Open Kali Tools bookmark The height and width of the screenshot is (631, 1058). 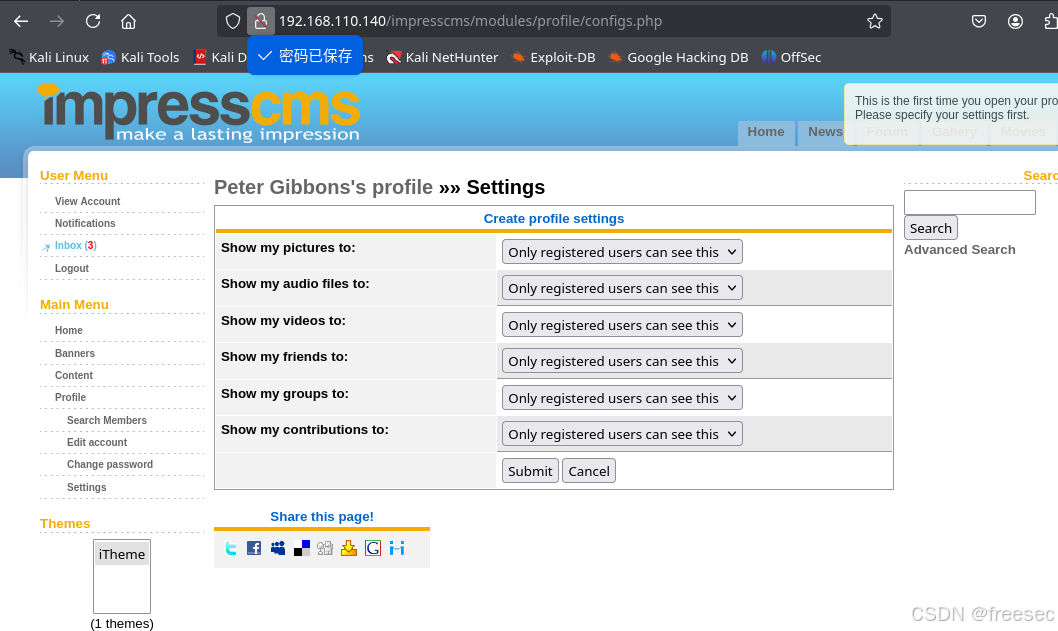click(x=140, y=57)
